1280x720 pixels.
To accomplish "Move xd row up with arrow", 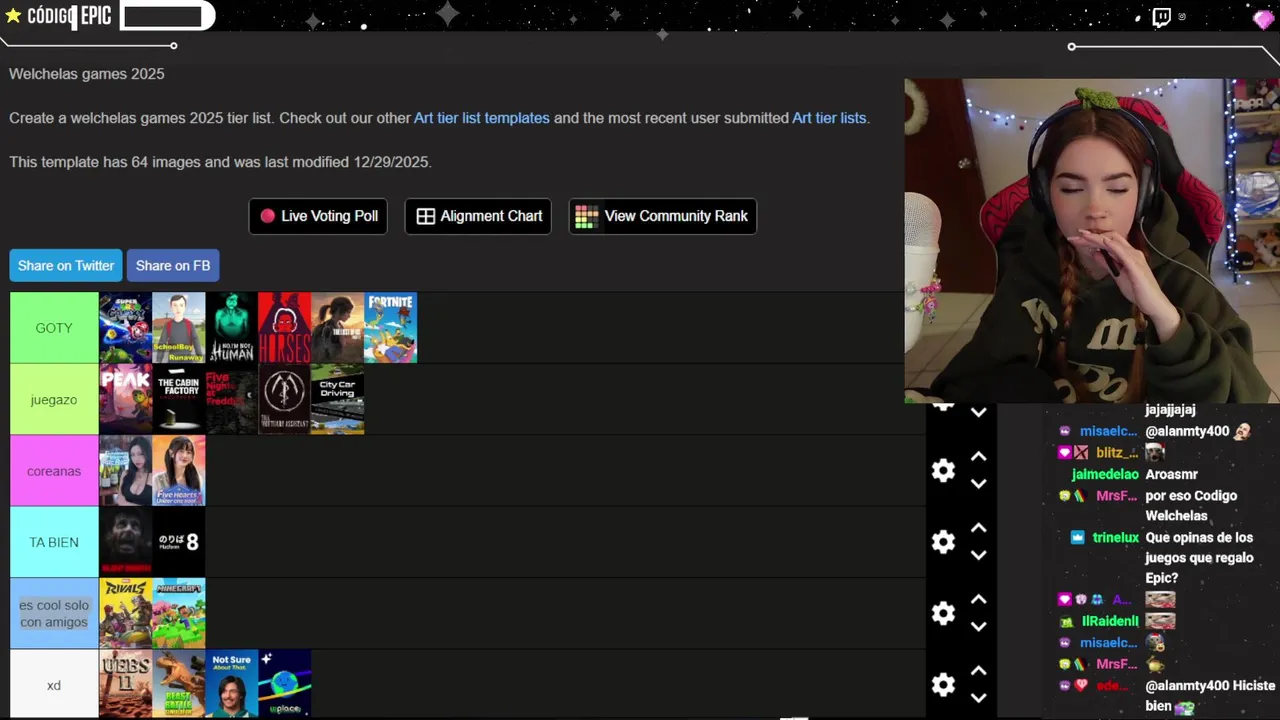I will coord(979,671).
